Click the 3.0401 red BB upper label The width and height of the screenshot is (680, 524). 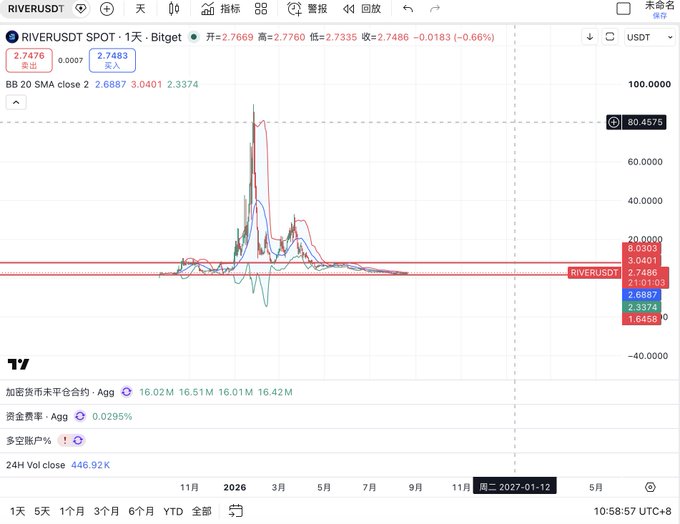click(641, 260)
